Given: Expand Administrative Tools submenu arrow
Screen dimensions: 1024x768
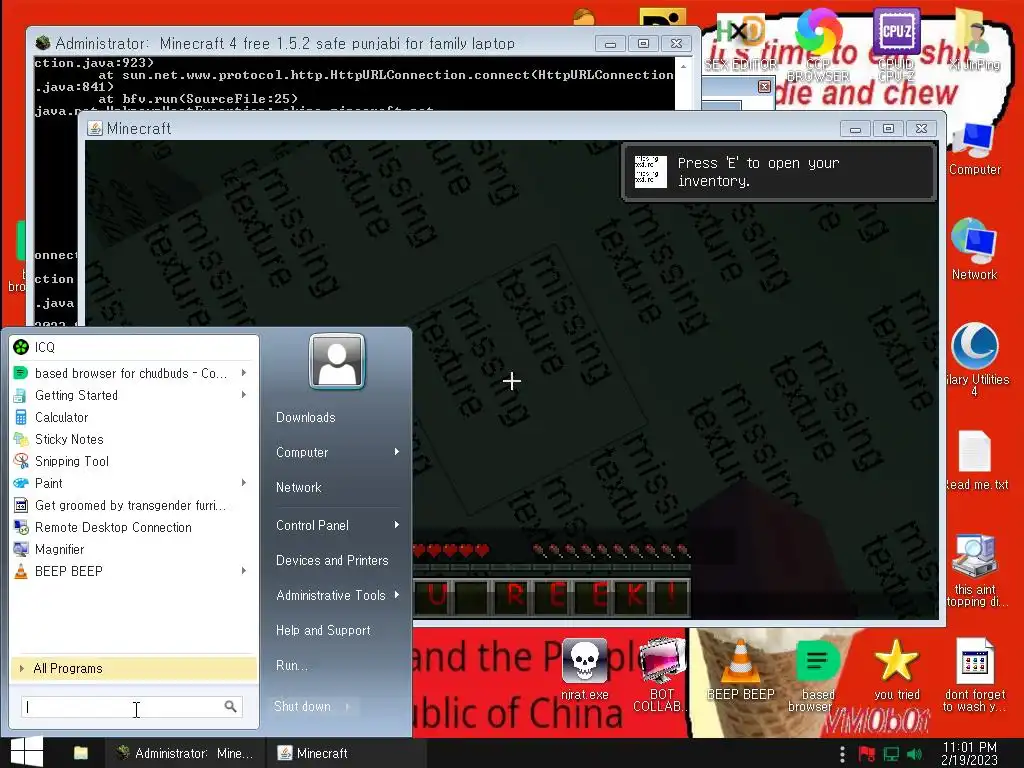Looking at the screenshot, I should tap(396, 595).
